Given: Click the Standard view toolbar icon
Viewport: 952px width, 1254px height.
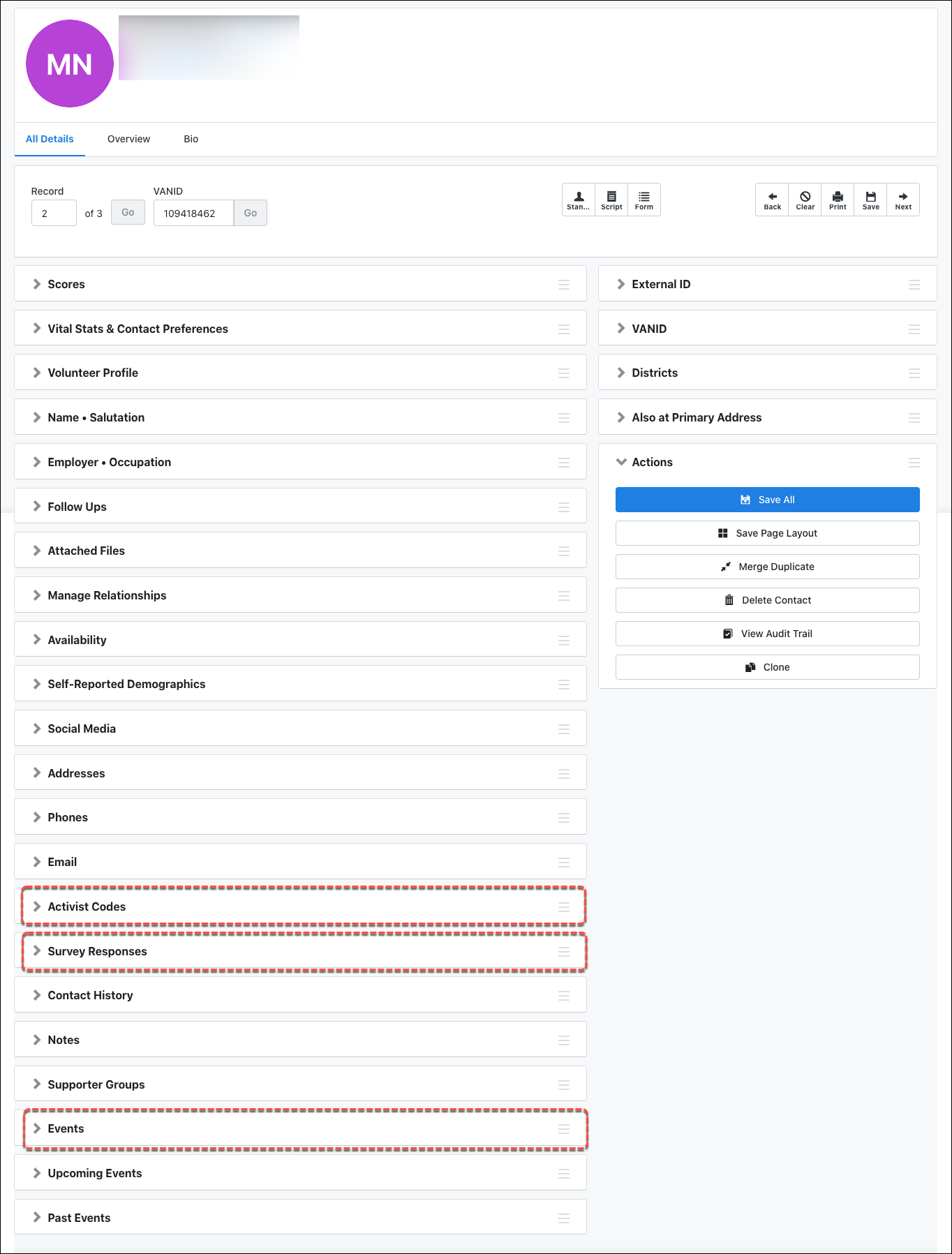Looking at the screenshot, I should (x=579, y=200).
